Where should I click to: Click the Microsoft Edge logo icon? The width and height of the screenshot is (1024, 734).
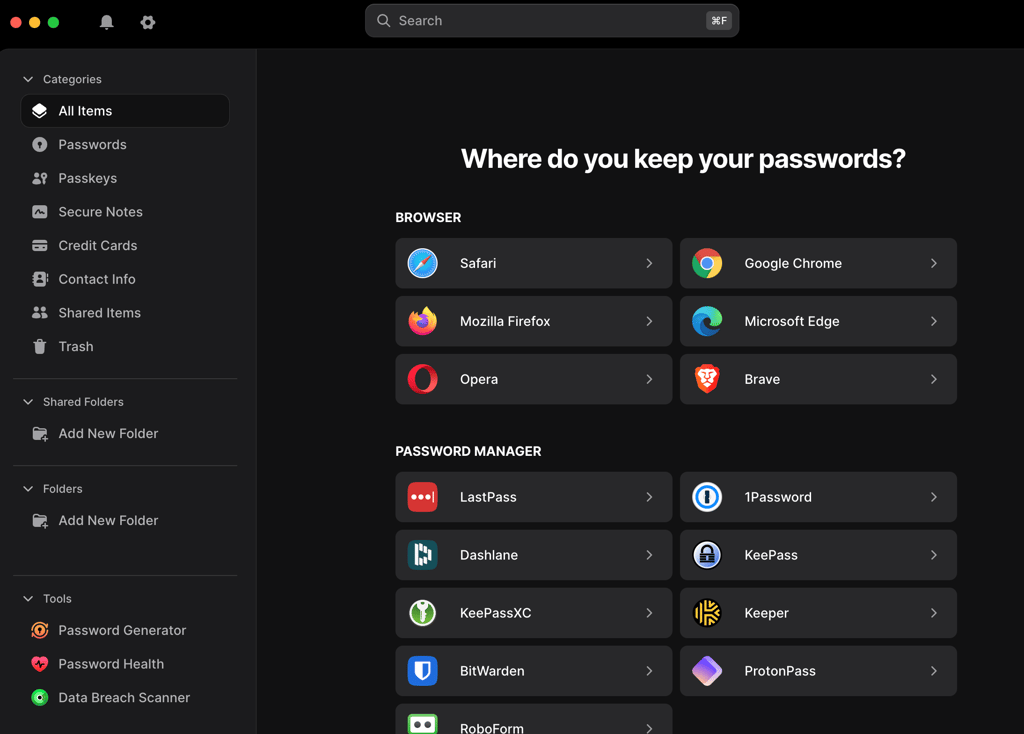click(707, 321)
